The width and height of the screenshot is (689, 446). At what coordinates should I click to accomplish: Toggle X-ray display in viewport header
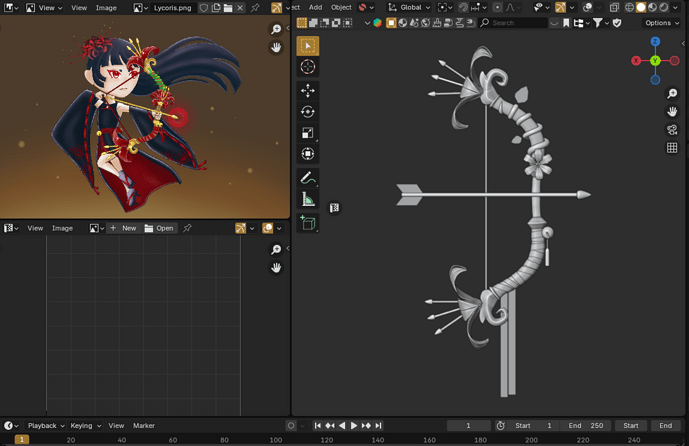click(x=614, y=7)
